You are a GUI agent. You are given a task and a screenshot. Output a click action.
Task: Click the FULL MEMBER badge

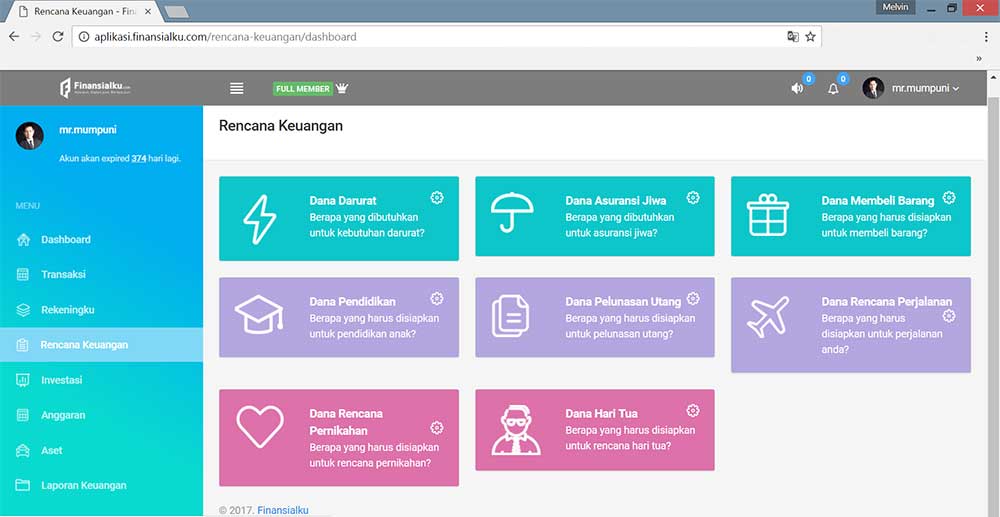pyautogui.click(x=302, y=89)
